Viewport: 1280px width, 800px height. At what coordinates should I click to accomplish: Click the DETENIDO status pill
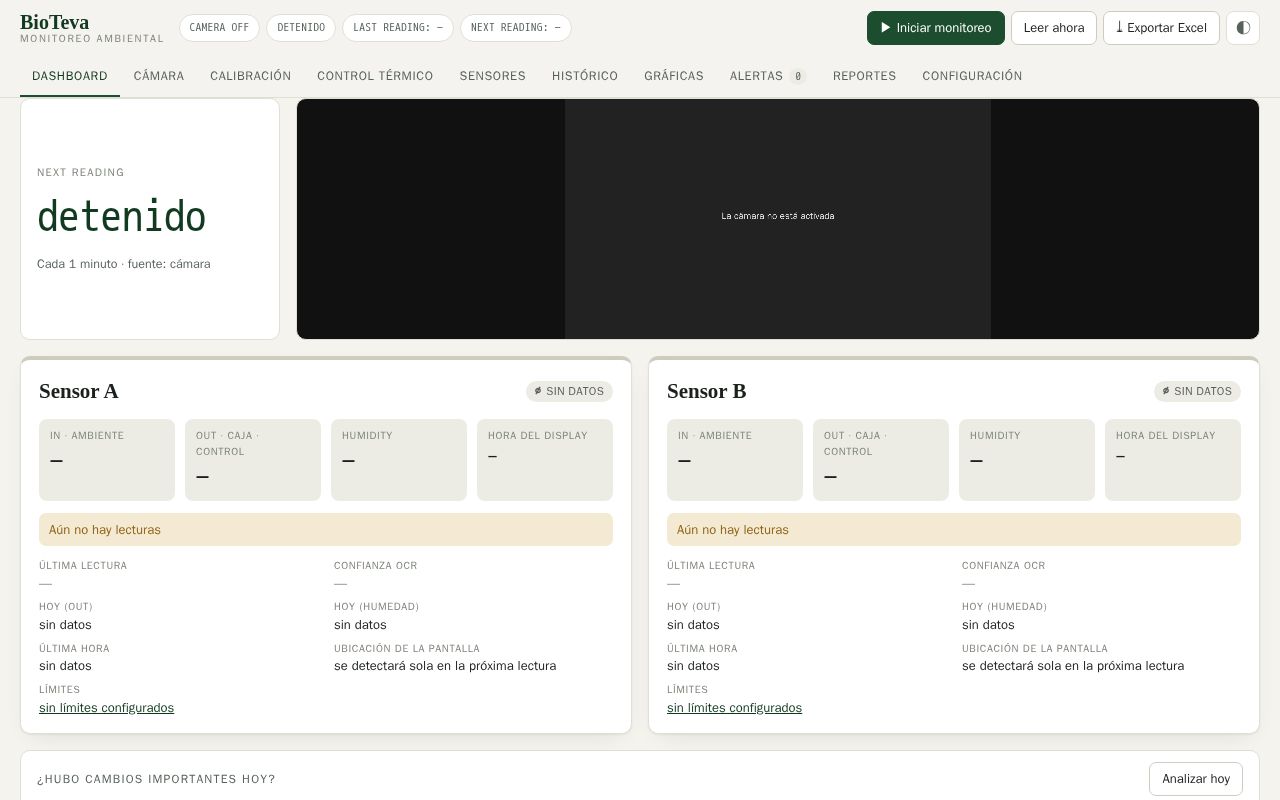coord(301,28)
